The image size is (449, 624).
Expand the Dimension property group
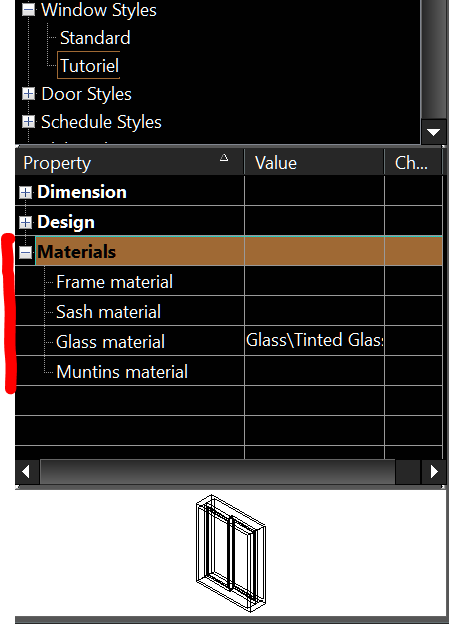point(25,193)
